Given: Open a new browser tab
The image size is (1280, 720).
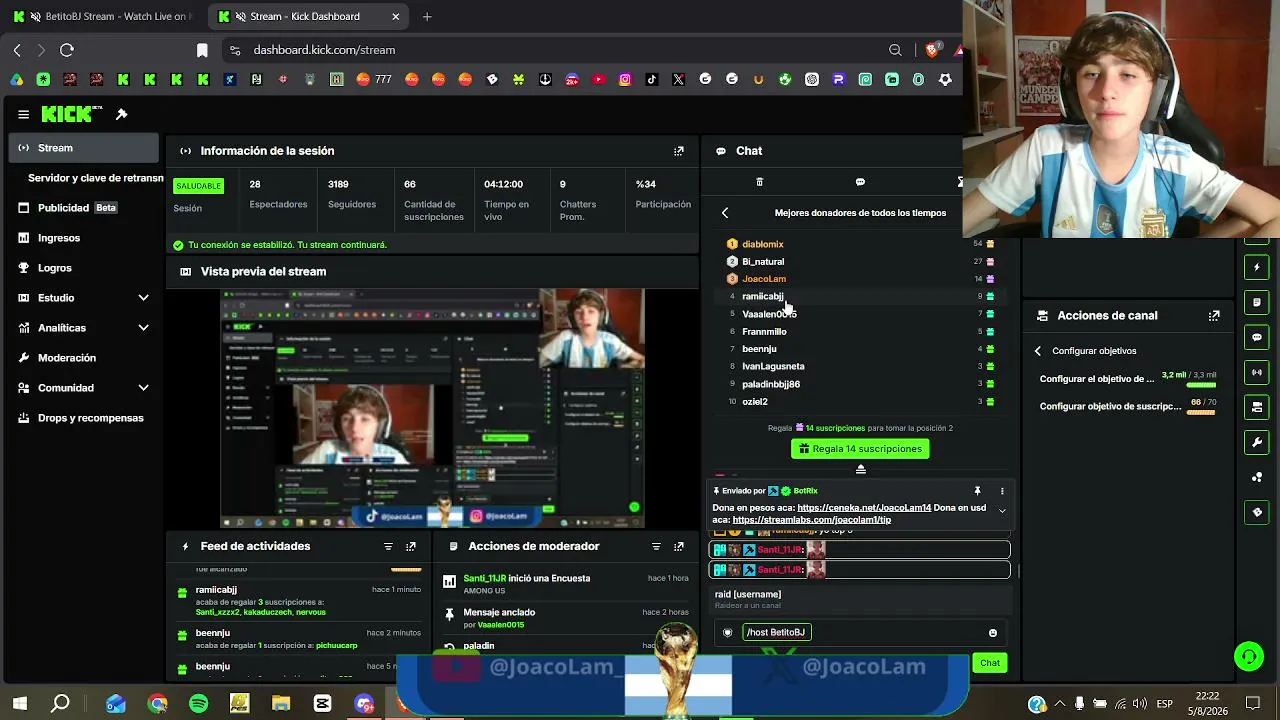Looking at the screenshot, I should click(427, 17).
